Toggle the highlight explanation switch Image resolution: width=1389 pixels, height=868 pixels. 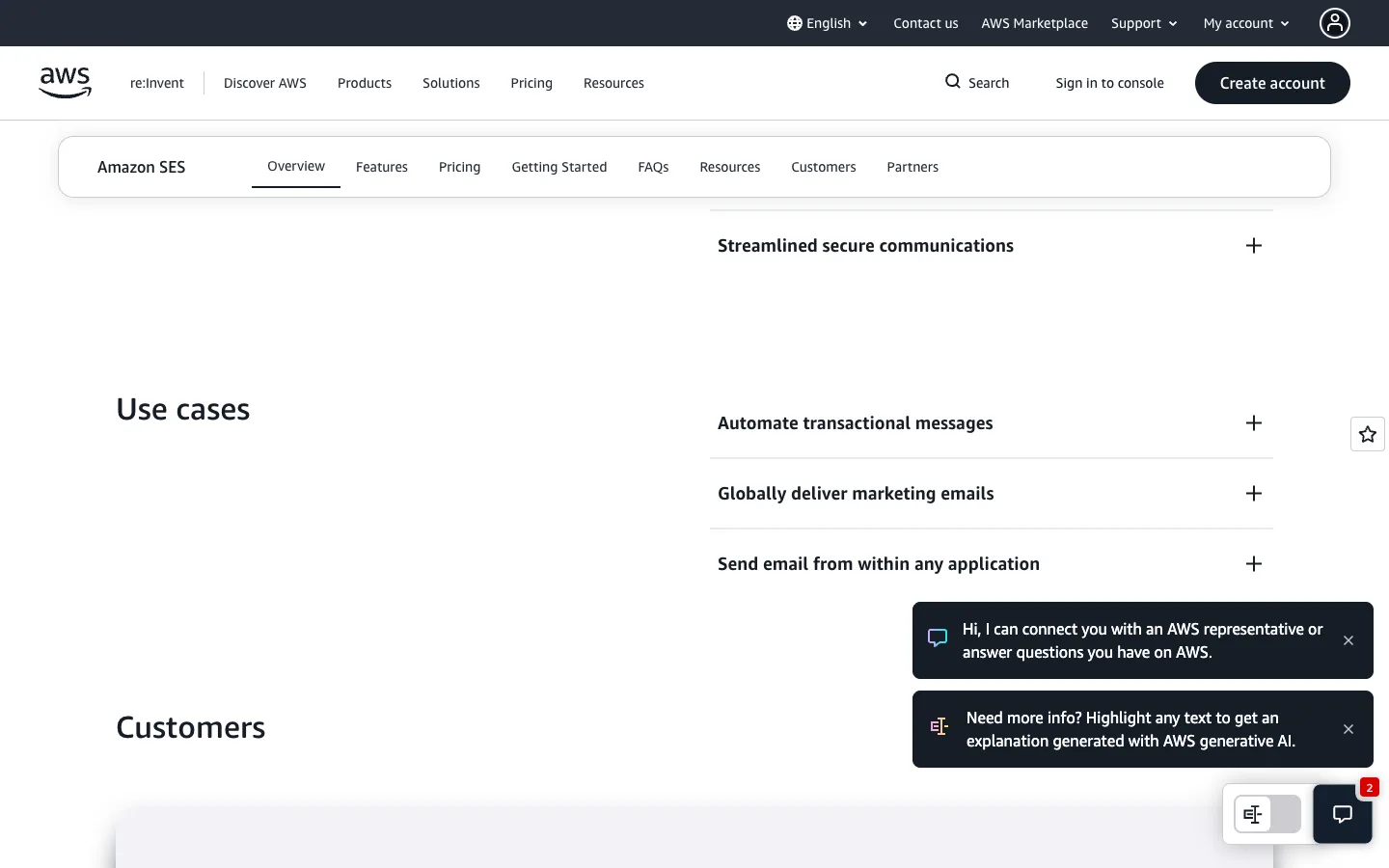(x=1267, y=814)
